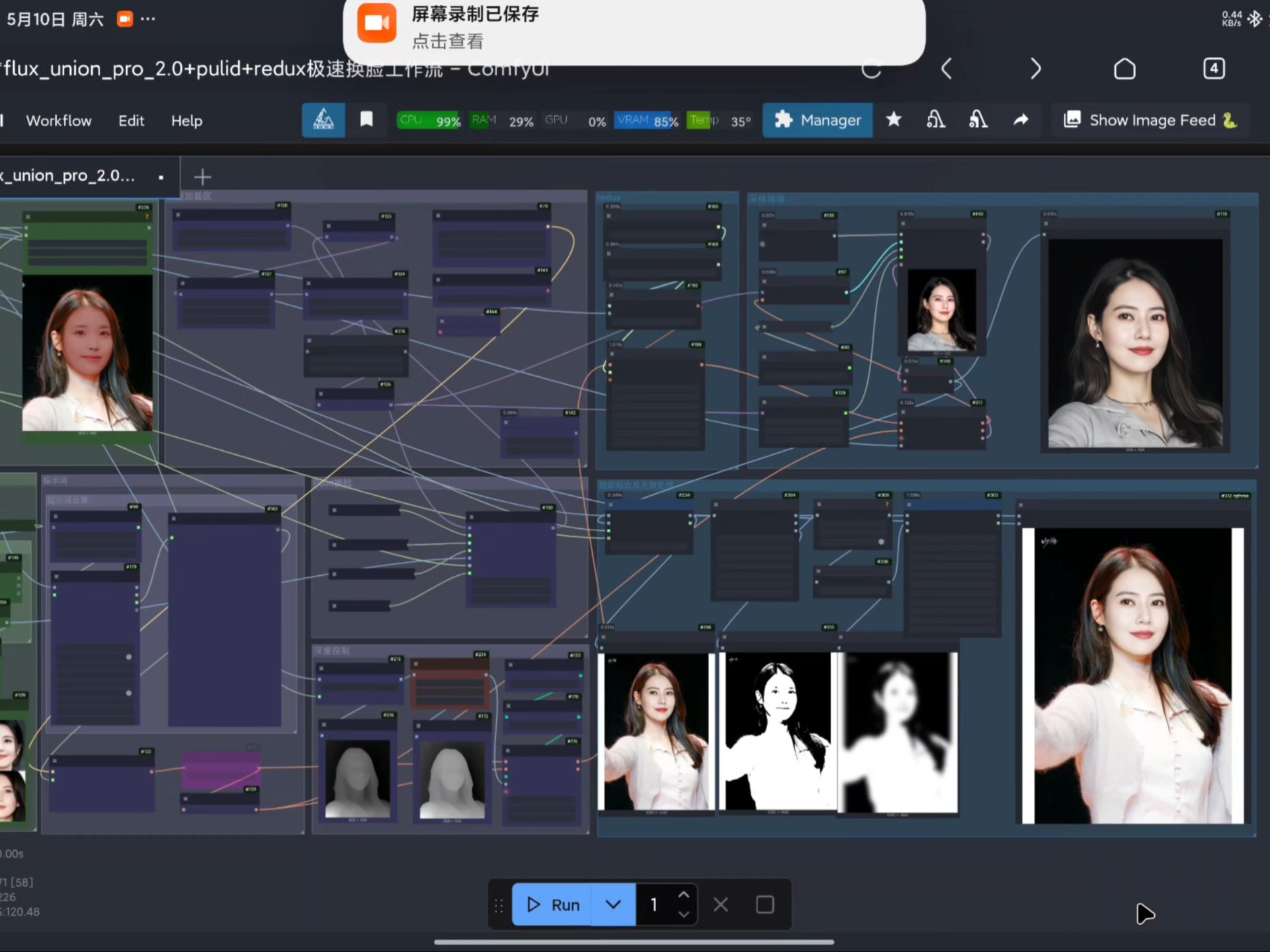Viewport: 1270px width, 952px height.
Task: View the CPU 99% usage indicator
Action: click(429, 120)
